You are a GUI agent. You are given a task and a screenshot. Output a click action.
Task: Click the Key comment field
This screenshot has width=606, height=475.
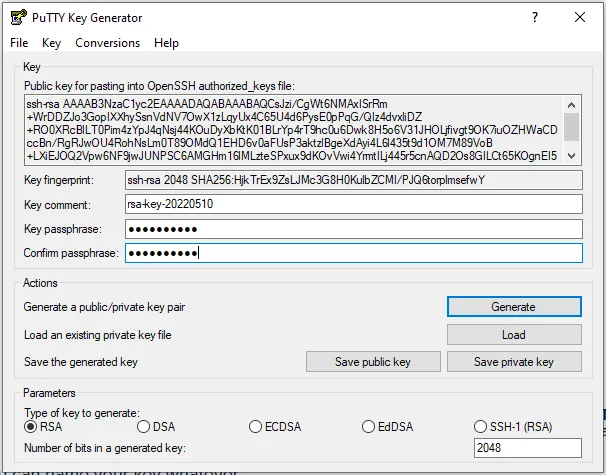click(354, 204)
